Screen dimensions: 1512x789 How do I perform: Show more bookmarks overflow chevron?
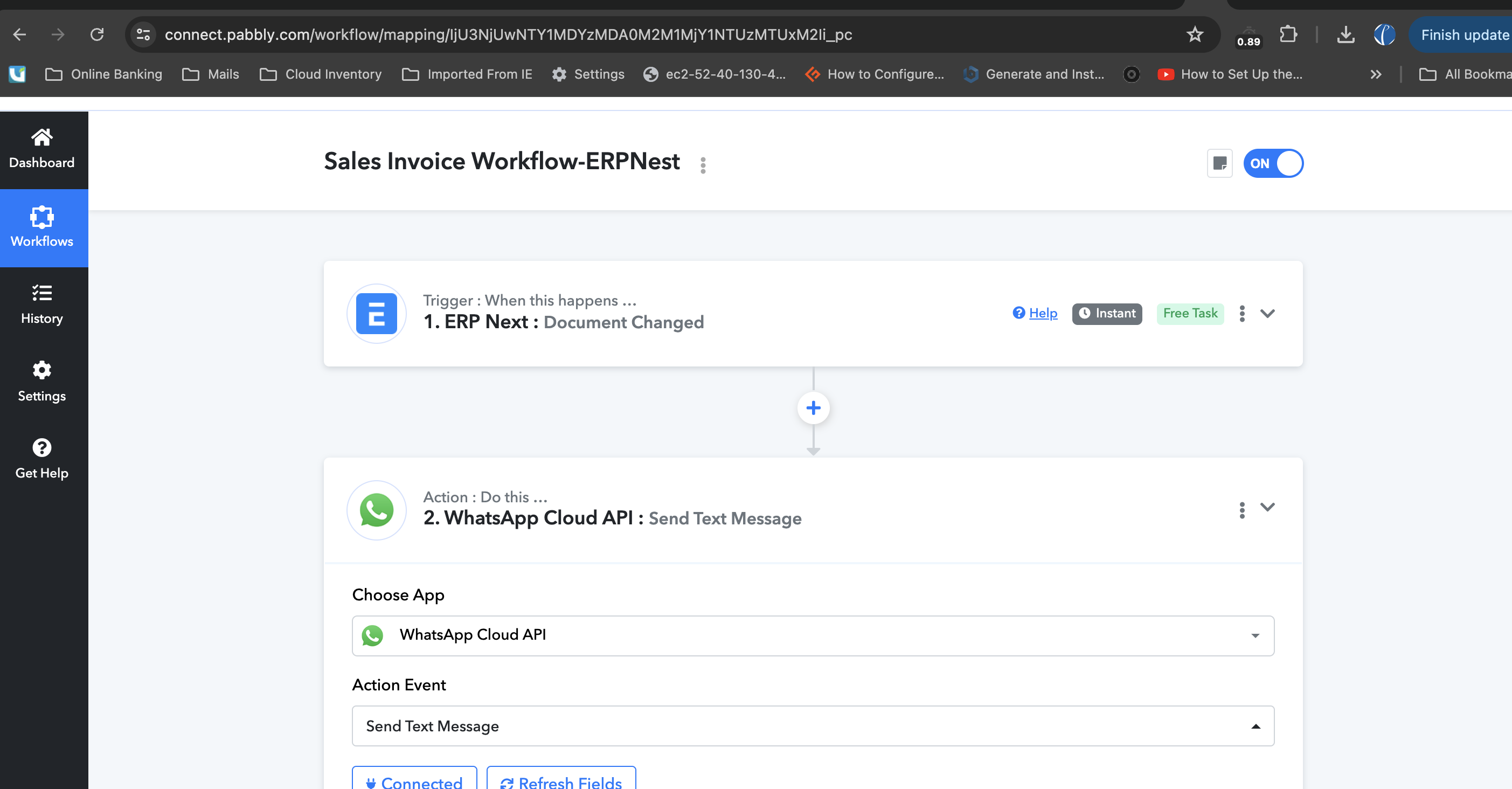tap(1375, 74)
